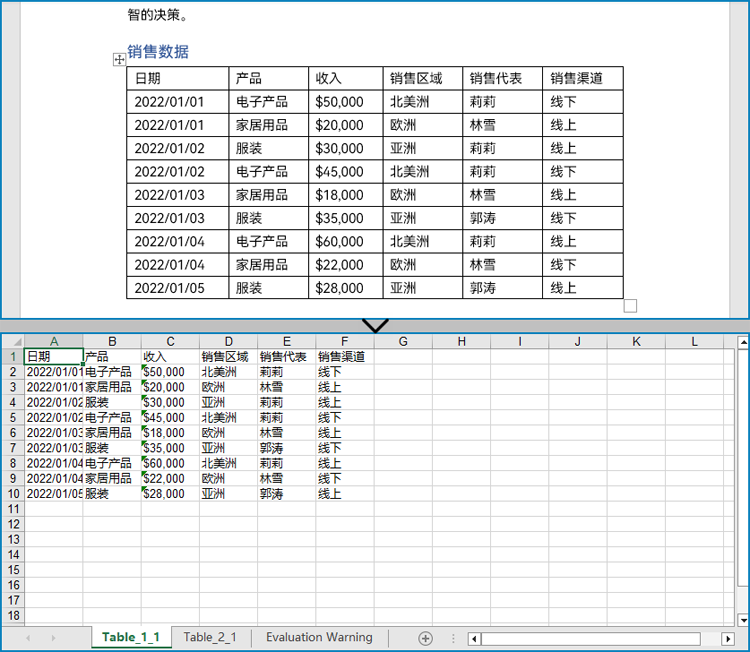Image resolution: width=750 pixels, height=652 pixels.
Task: Select row 18 header in the spreadsheet
Action: tap(13, 616)
